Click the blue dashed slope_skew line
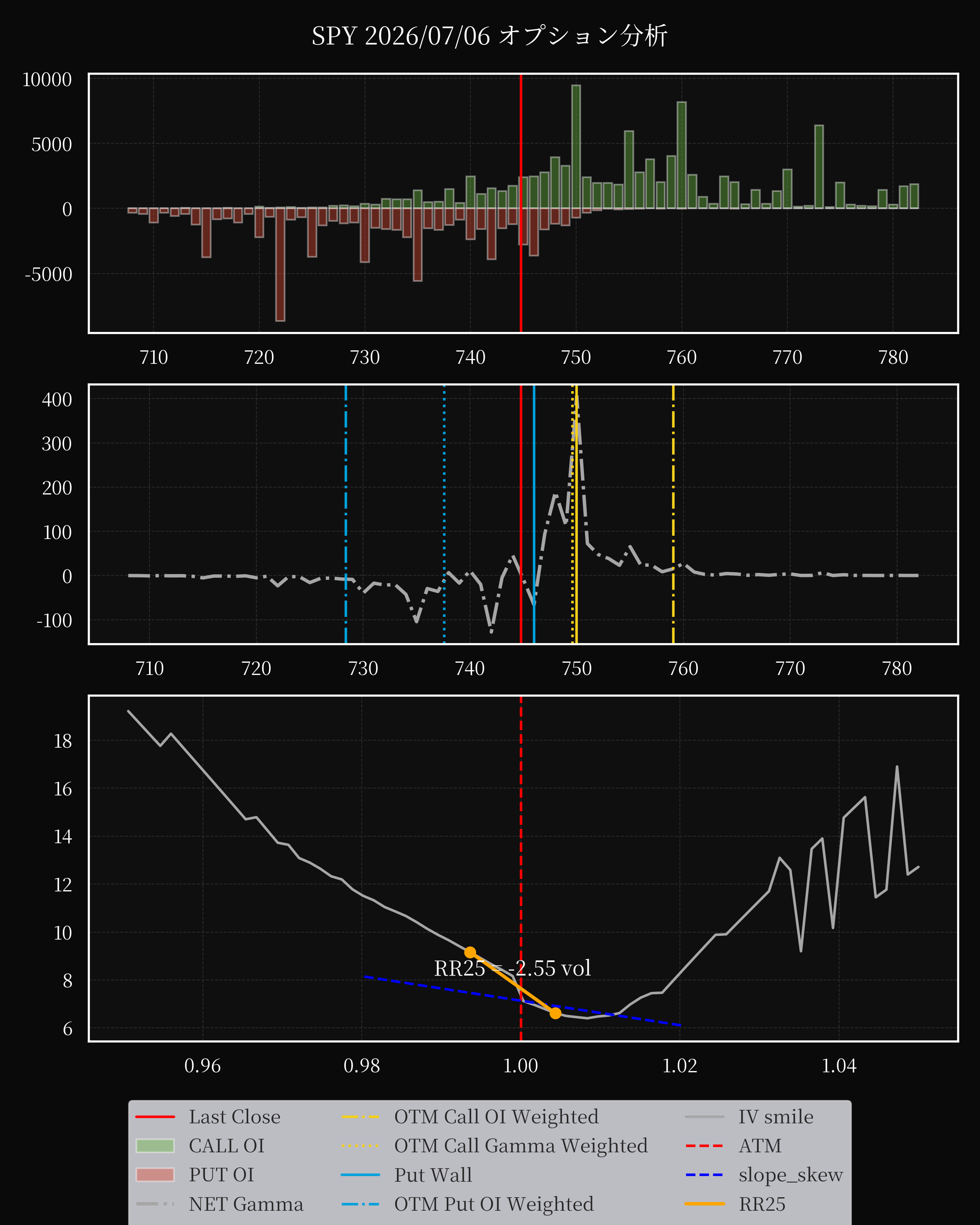Screen dimensions: 980x1225 pos(523,1001)
